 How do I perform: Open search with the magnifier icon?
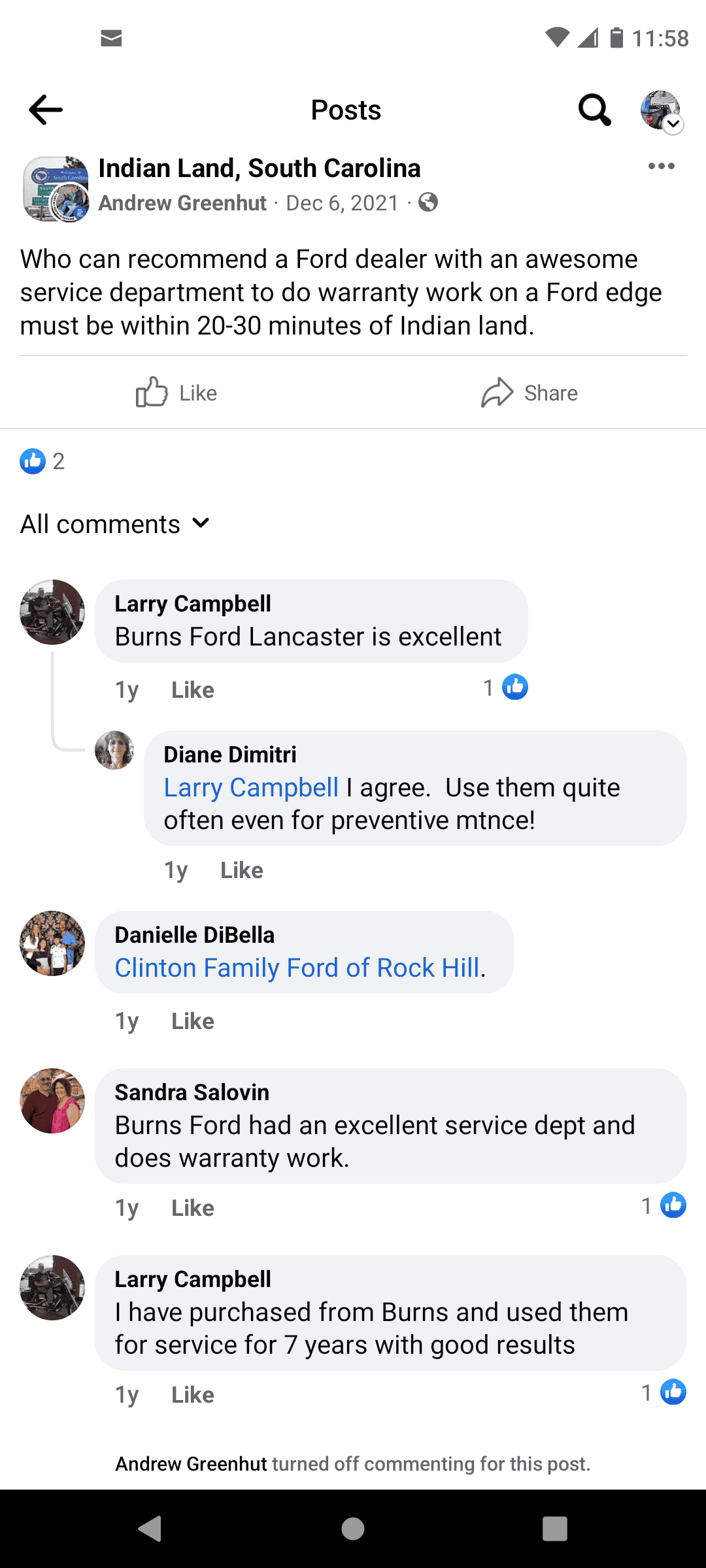pos(595,110)
